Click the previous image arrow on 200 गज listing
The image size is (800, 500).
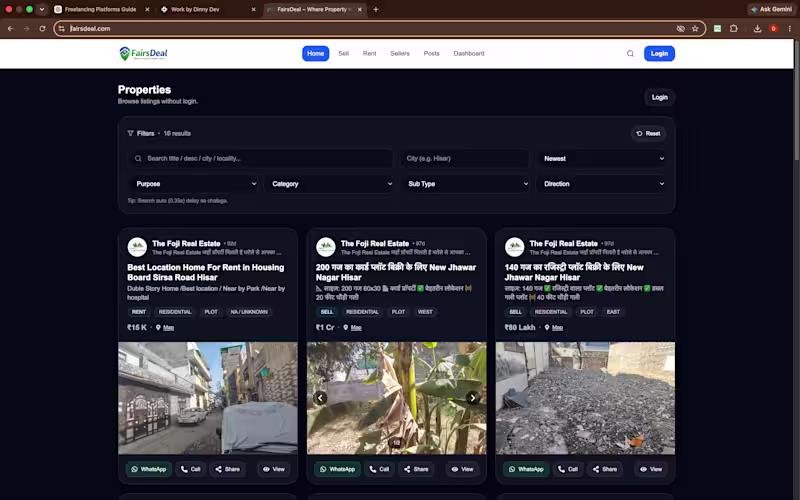tap(320, 397)
